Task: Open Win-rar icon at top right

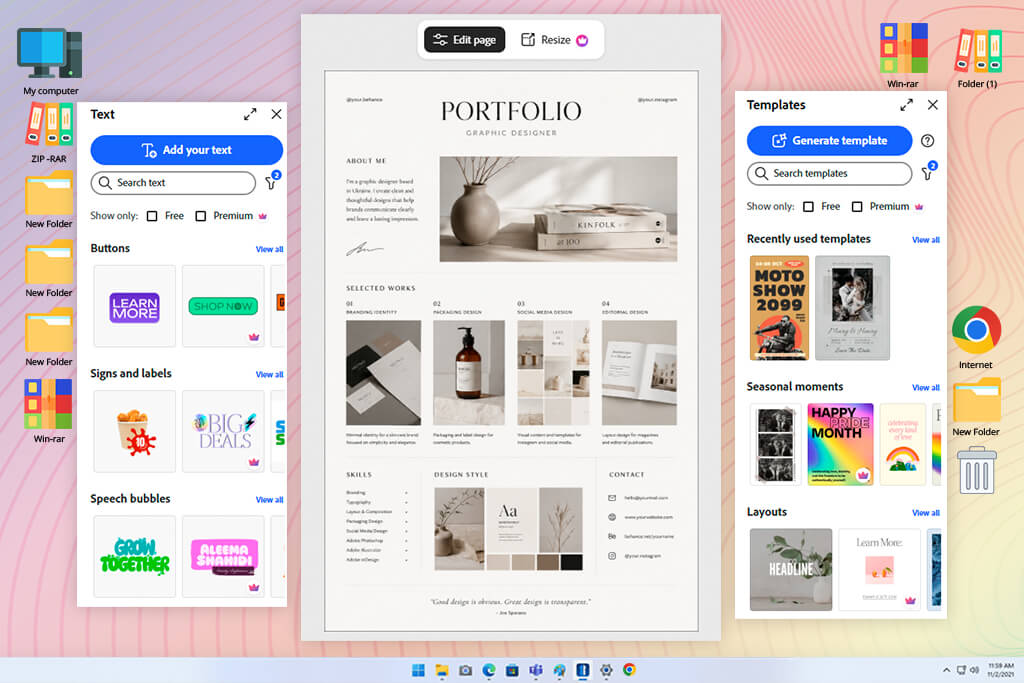Action: pos(903,56)
